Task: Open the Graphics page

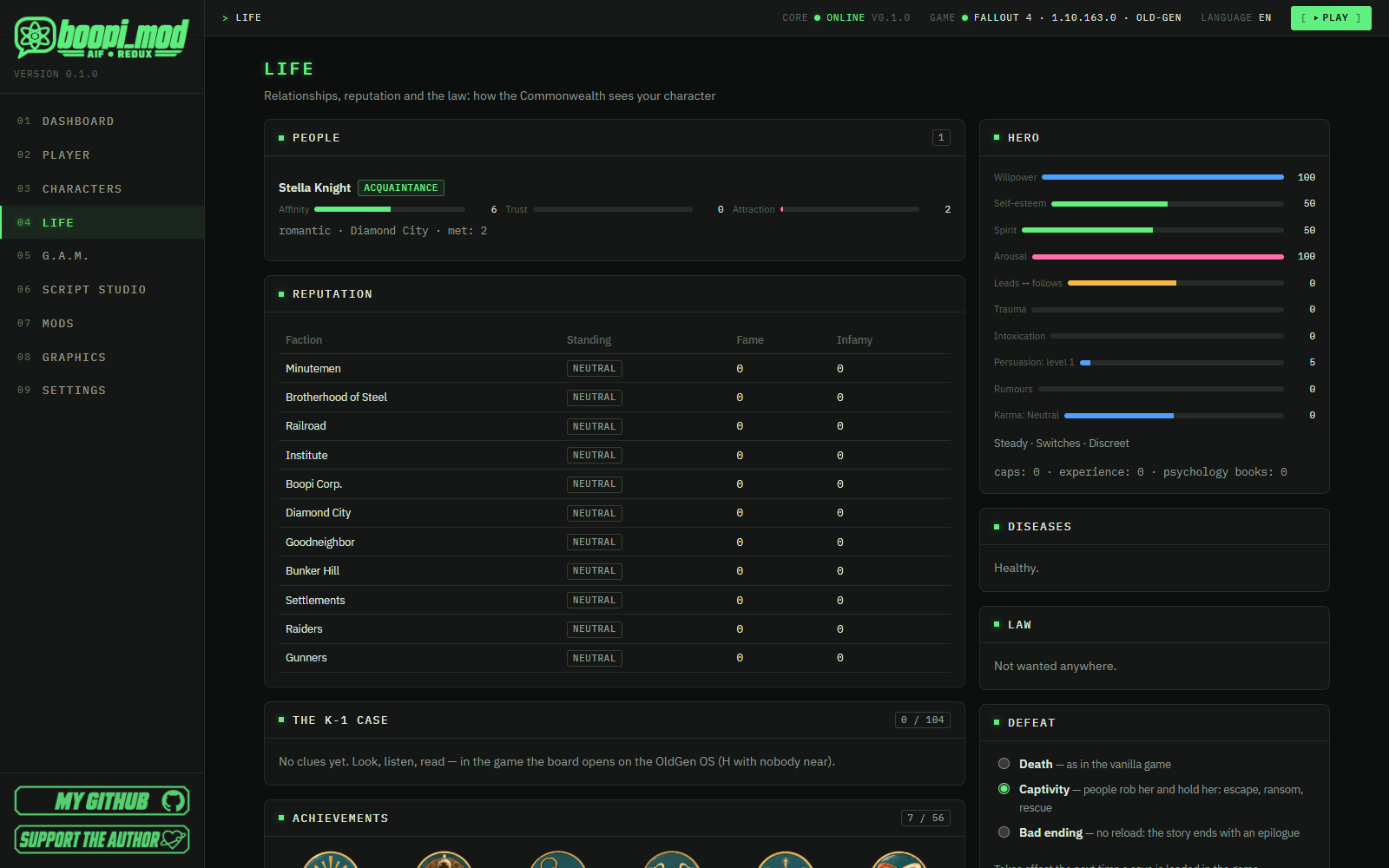Action: coord(102,358)
